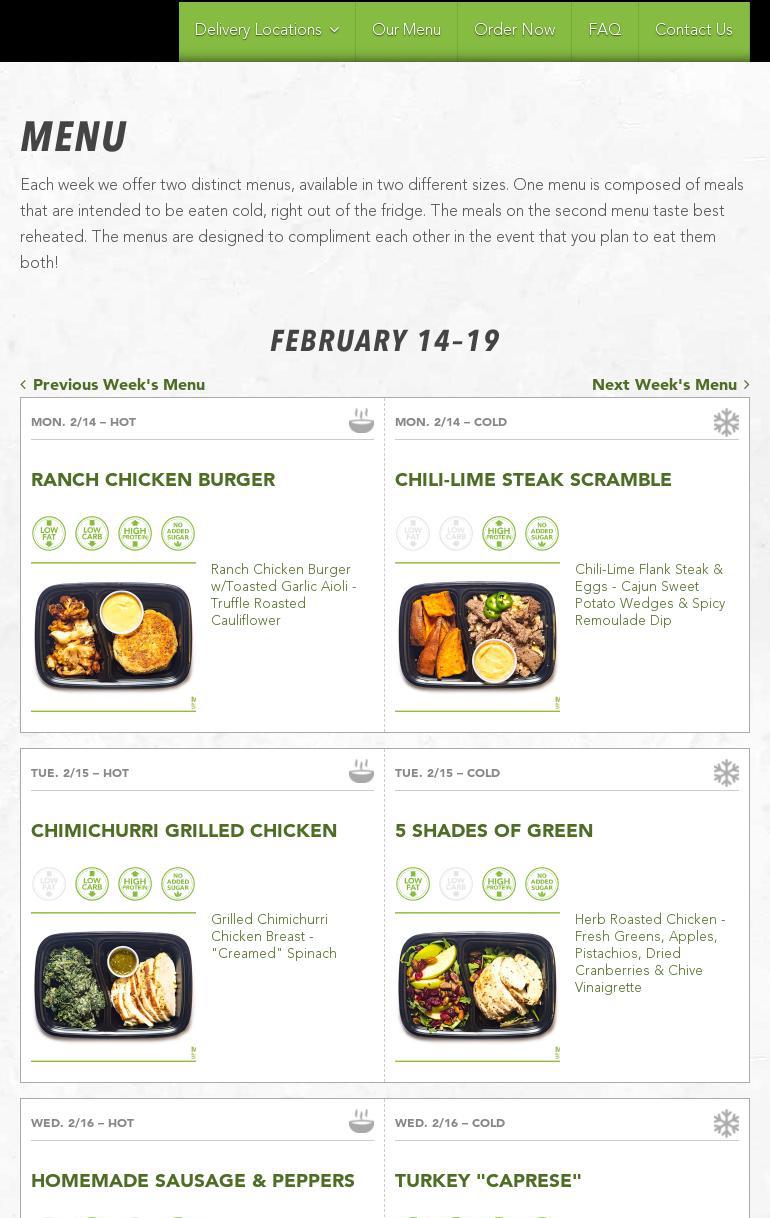This screenshot has width=770, height=1218.
Task: Click Low Fat badge under Ranch Chicken Burger
Action: coord(49,533)
